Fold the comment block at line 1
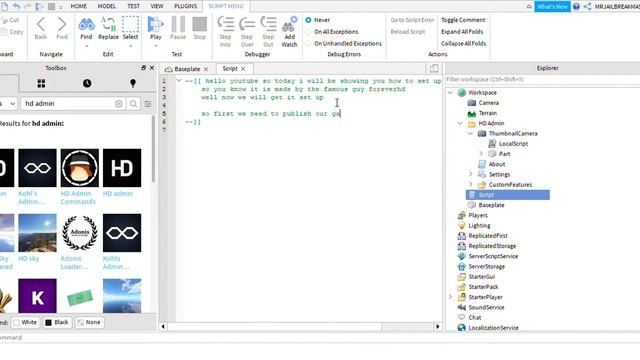This screenshot has height=360, width=640. pyautogui.click(x=179, y=80)
